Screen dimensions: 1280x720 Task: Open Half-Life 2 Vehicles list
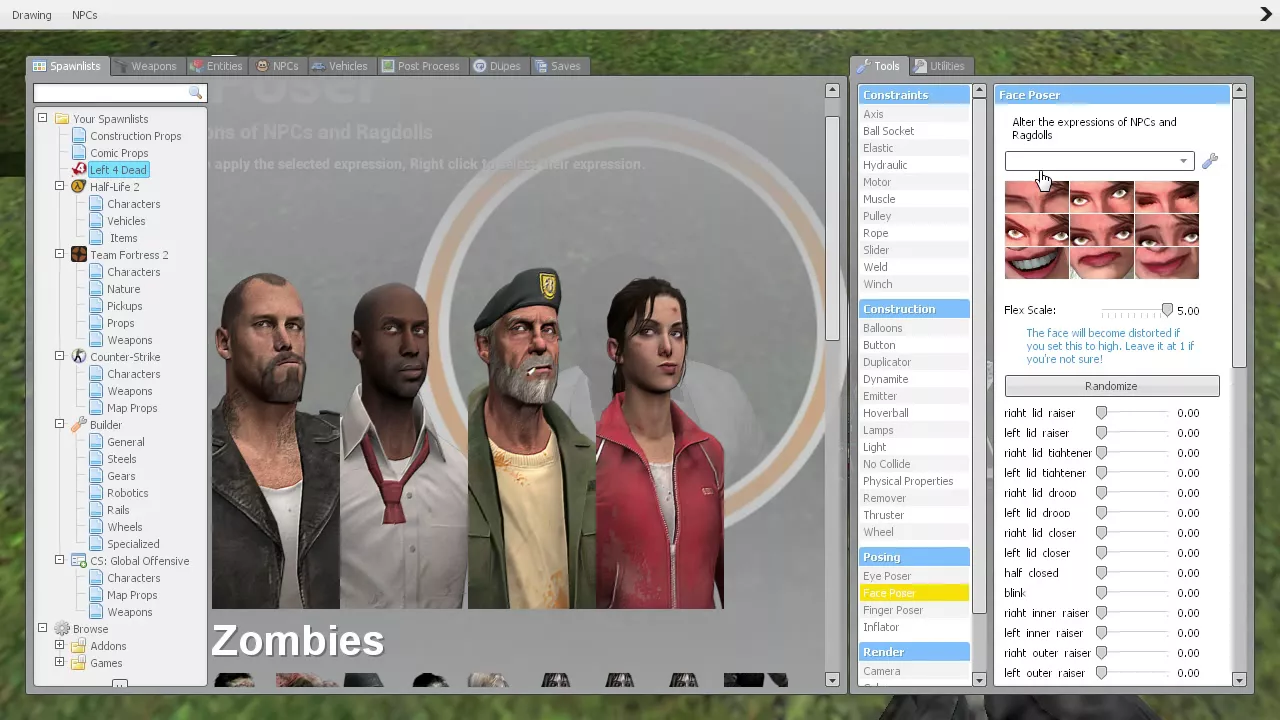click(x=126, y=221)
